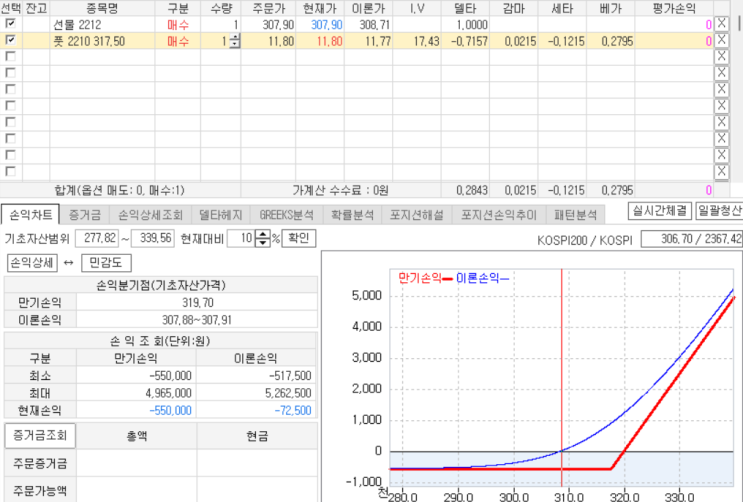743x502 pixels.
Task: Edit the upper range field 339.56
Action: tap(153, 238)
